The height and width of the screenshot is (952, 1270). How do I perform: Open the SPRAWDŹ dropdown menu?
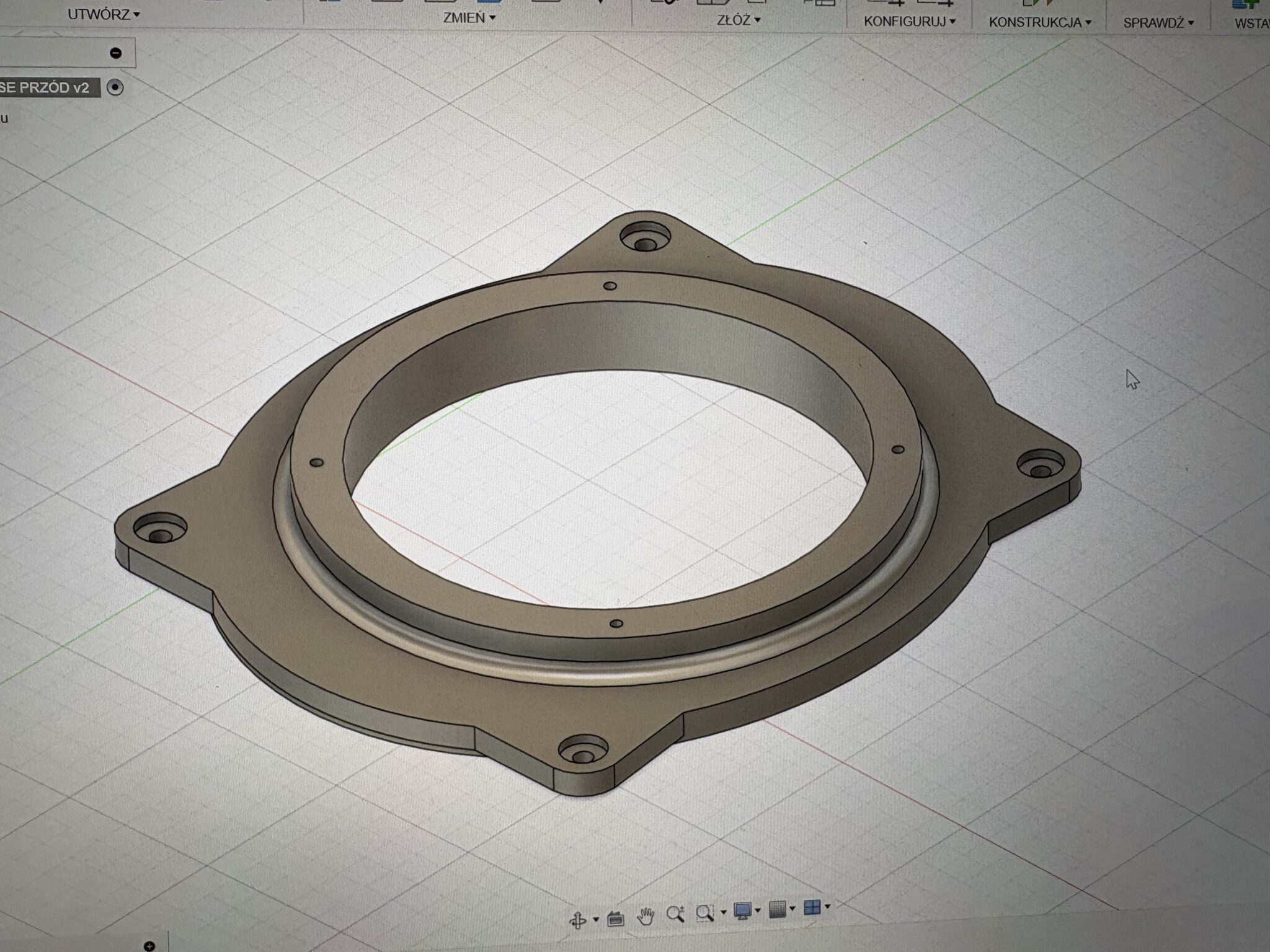(1158, 23)
